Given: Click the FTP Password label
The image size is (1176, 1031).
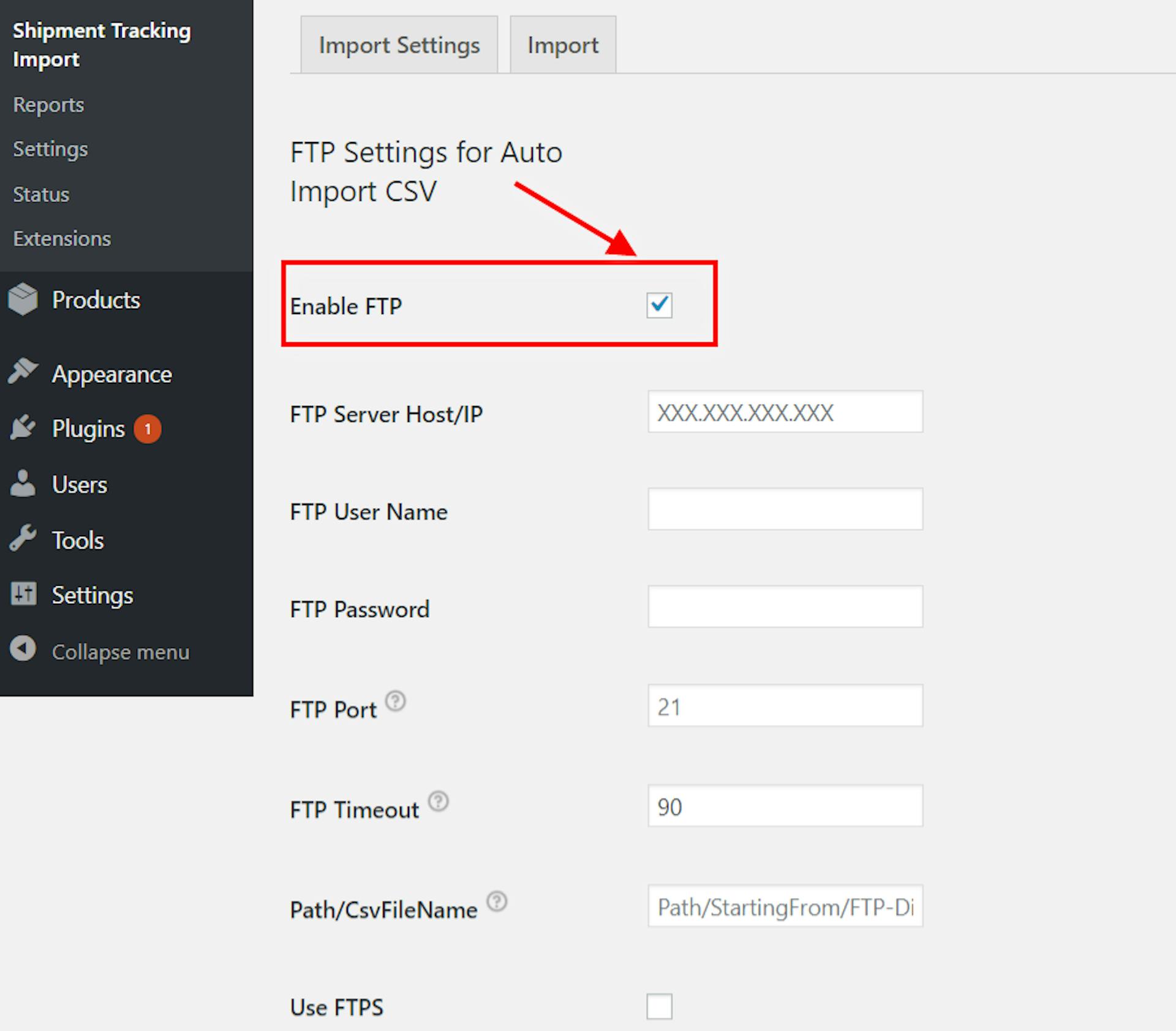Looking at the screenshot, I should click(360, 609).
